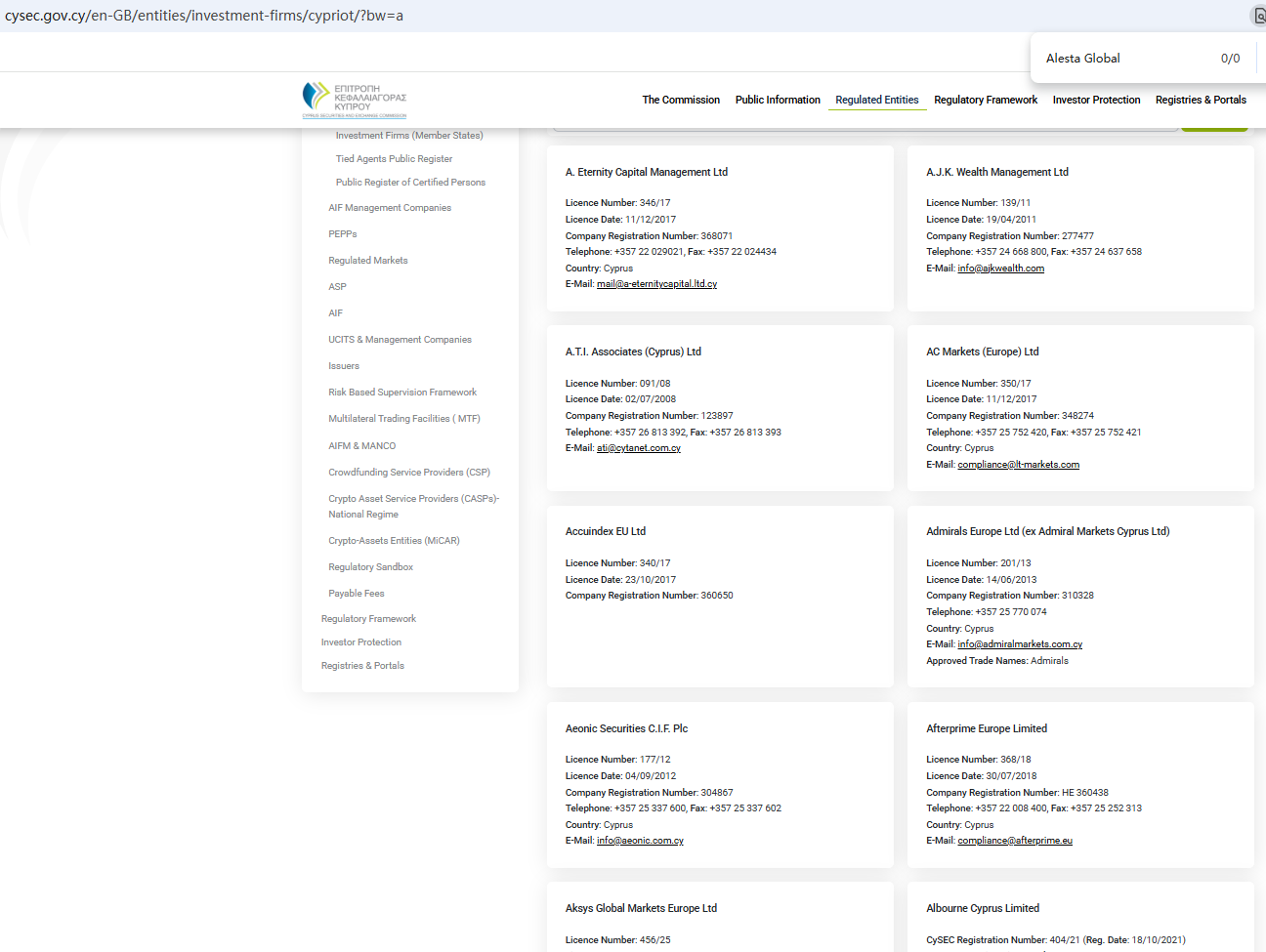Image resolution: width=1266 pixels, height=952 pixels.
Task: Select the Regulated Entities menu item
Action: pos(876,100)
